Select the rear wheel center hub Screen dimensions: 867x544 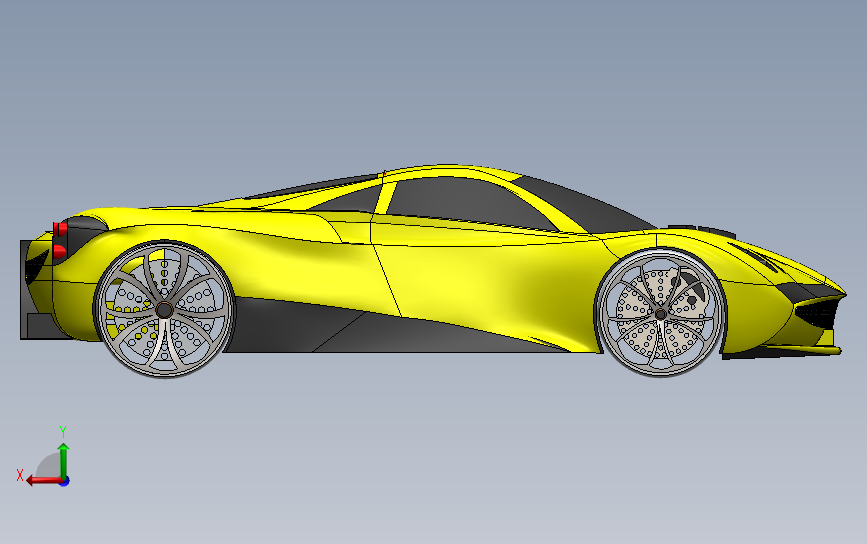point(164,310)
